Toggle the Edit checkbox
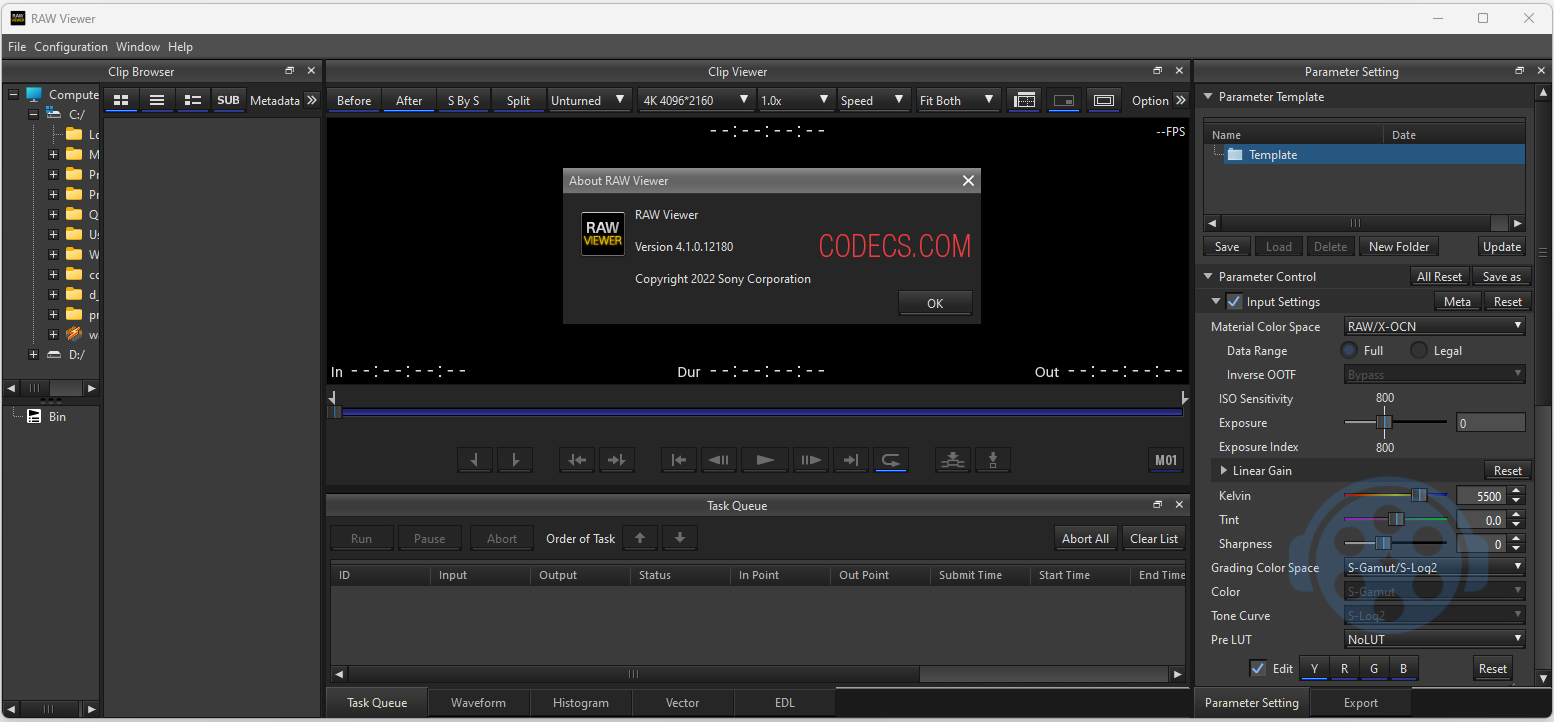Screen dimensions: 1554x722 tap(1258, 668)
